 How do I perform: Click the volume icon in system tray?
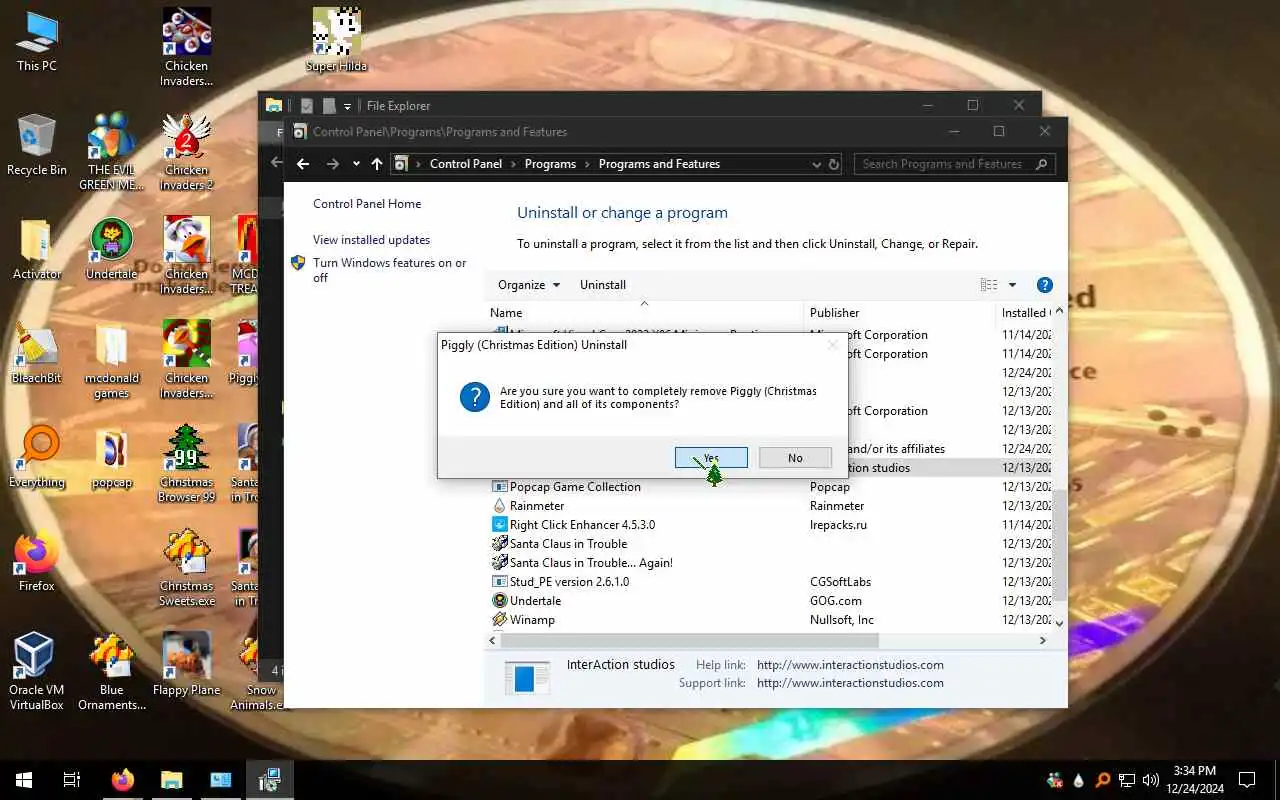coord(1150,780)
